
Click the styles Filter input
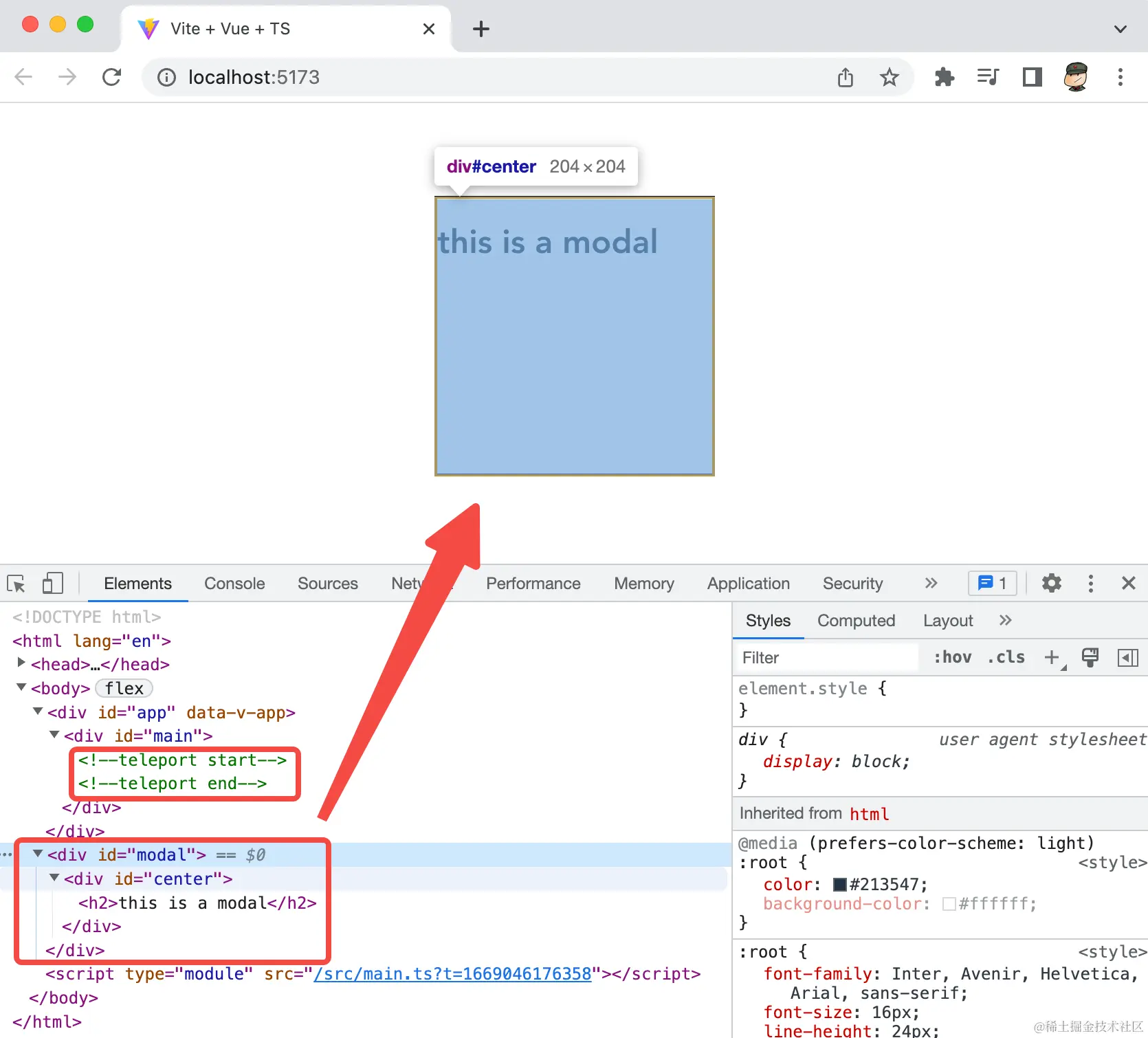(826, 658)
